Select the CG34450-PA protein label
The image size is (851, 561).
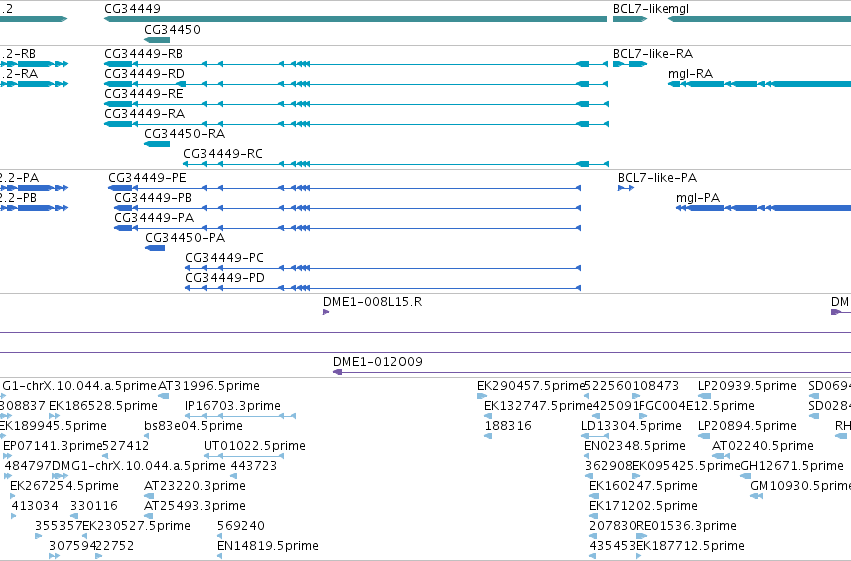coord(185,238)
